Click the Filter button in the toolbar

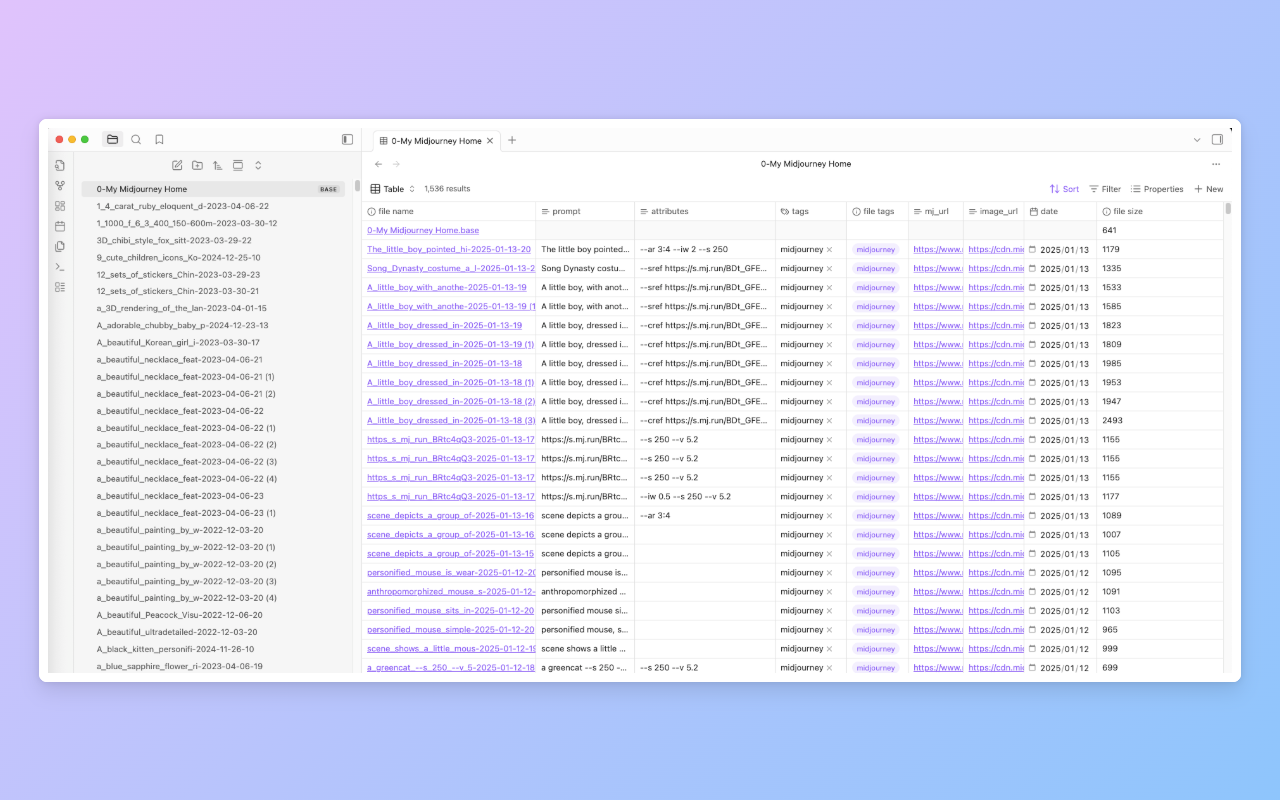coord(1105,189)
